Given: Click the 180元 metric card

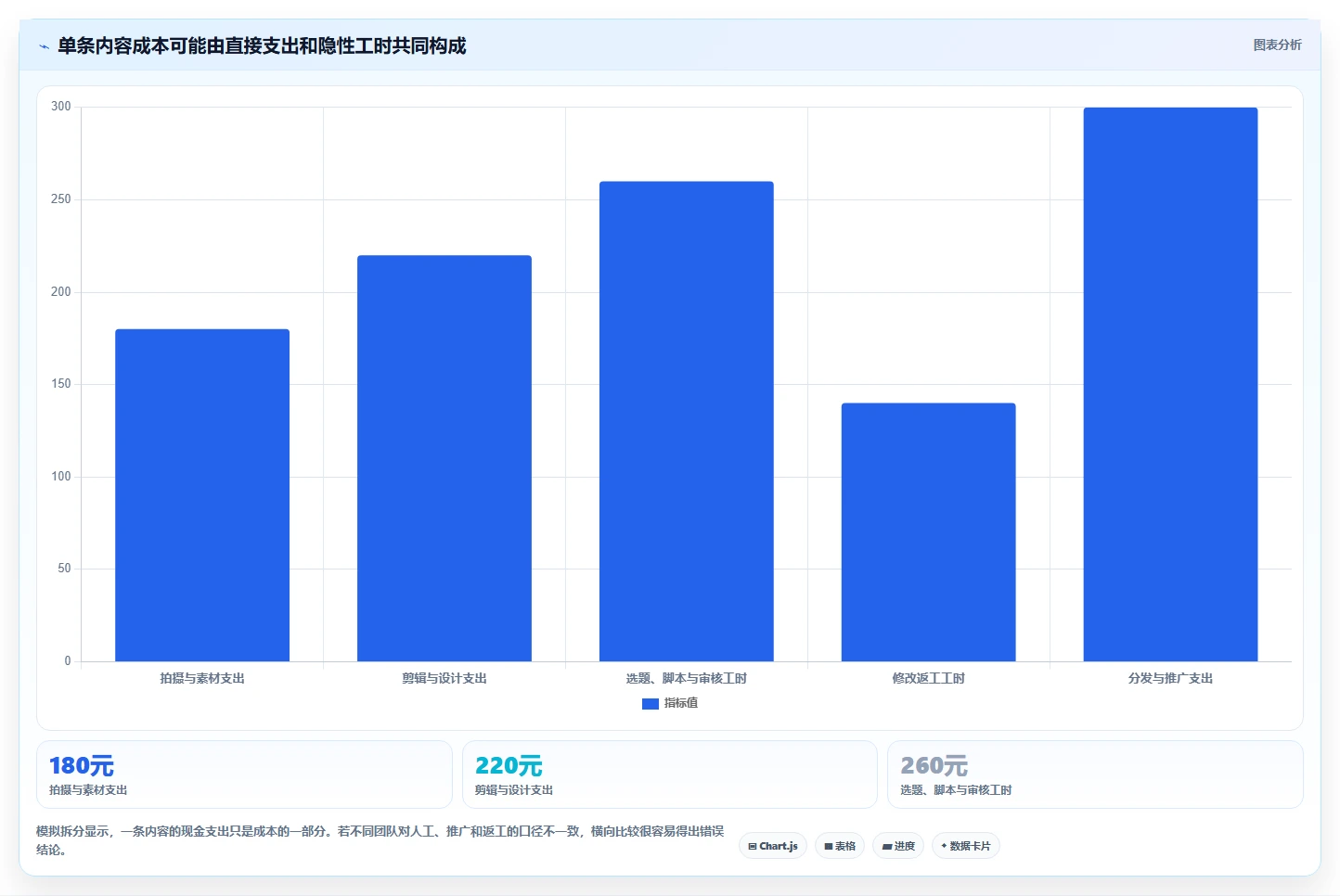Looking at the screenshot, I should tap(244, 774).
